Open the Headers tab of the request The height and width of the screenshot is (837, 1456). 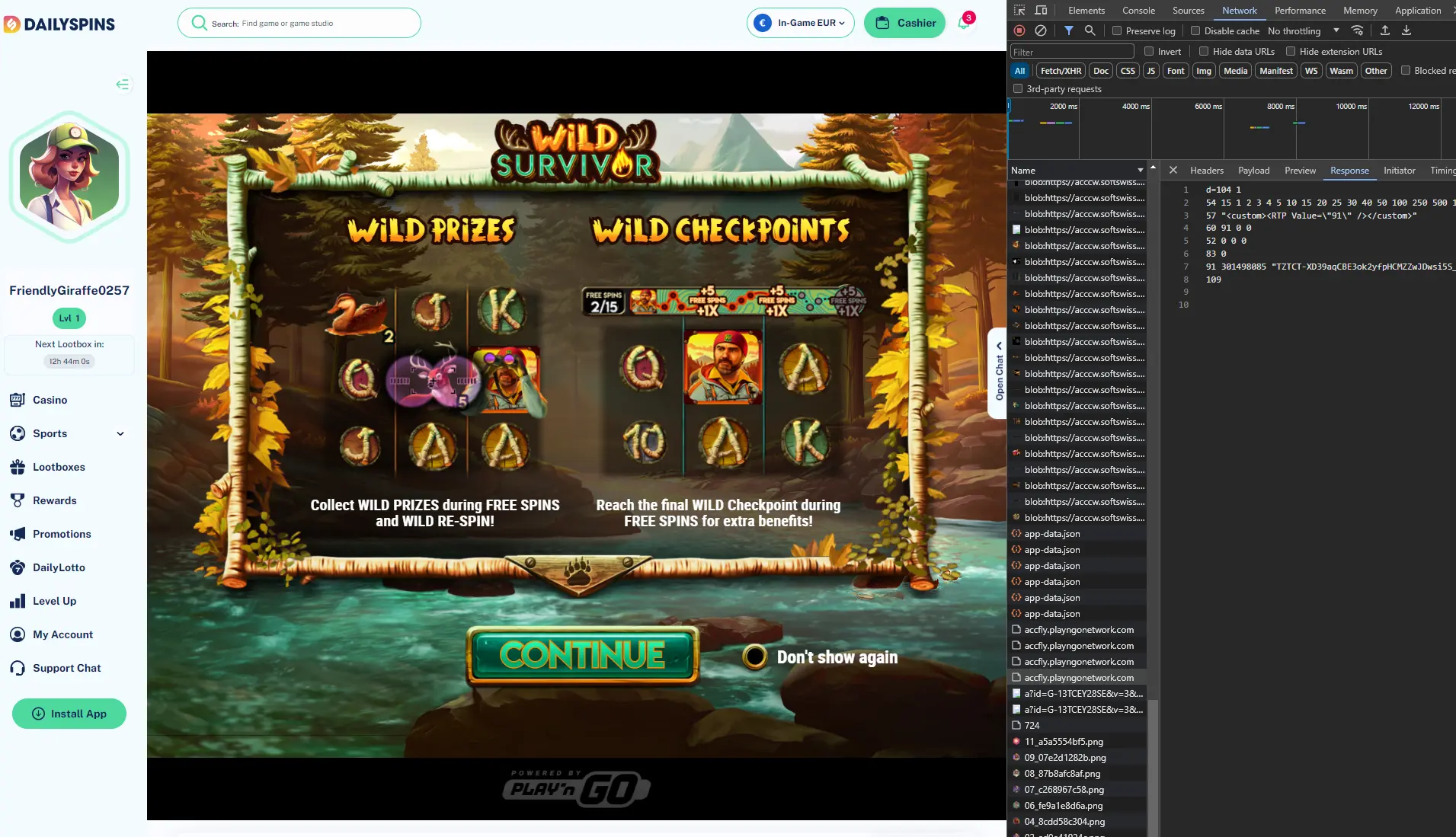(1207, 171)
